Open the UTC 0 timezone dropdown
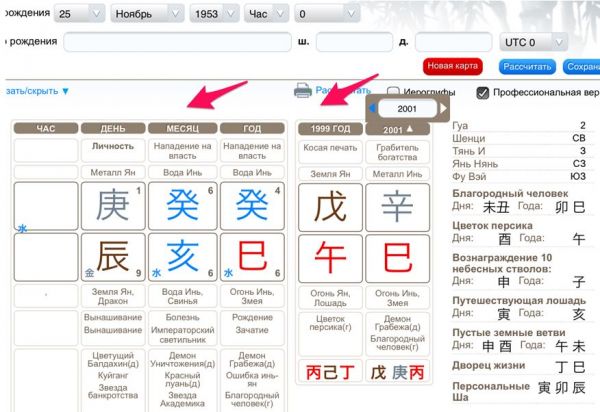 pyautogui.click(x=535, y=43)
